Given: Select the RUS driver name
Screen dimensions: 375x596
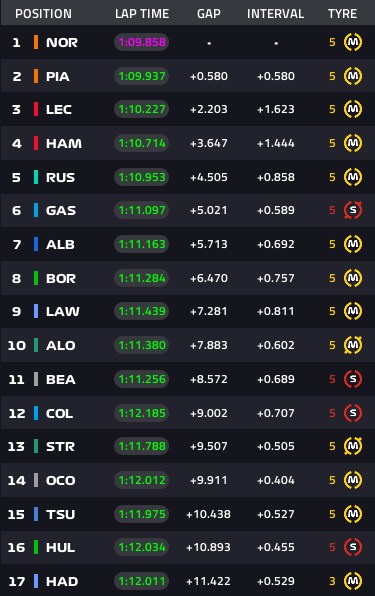Looking at the screenshot, I should [x=60, y=178].
